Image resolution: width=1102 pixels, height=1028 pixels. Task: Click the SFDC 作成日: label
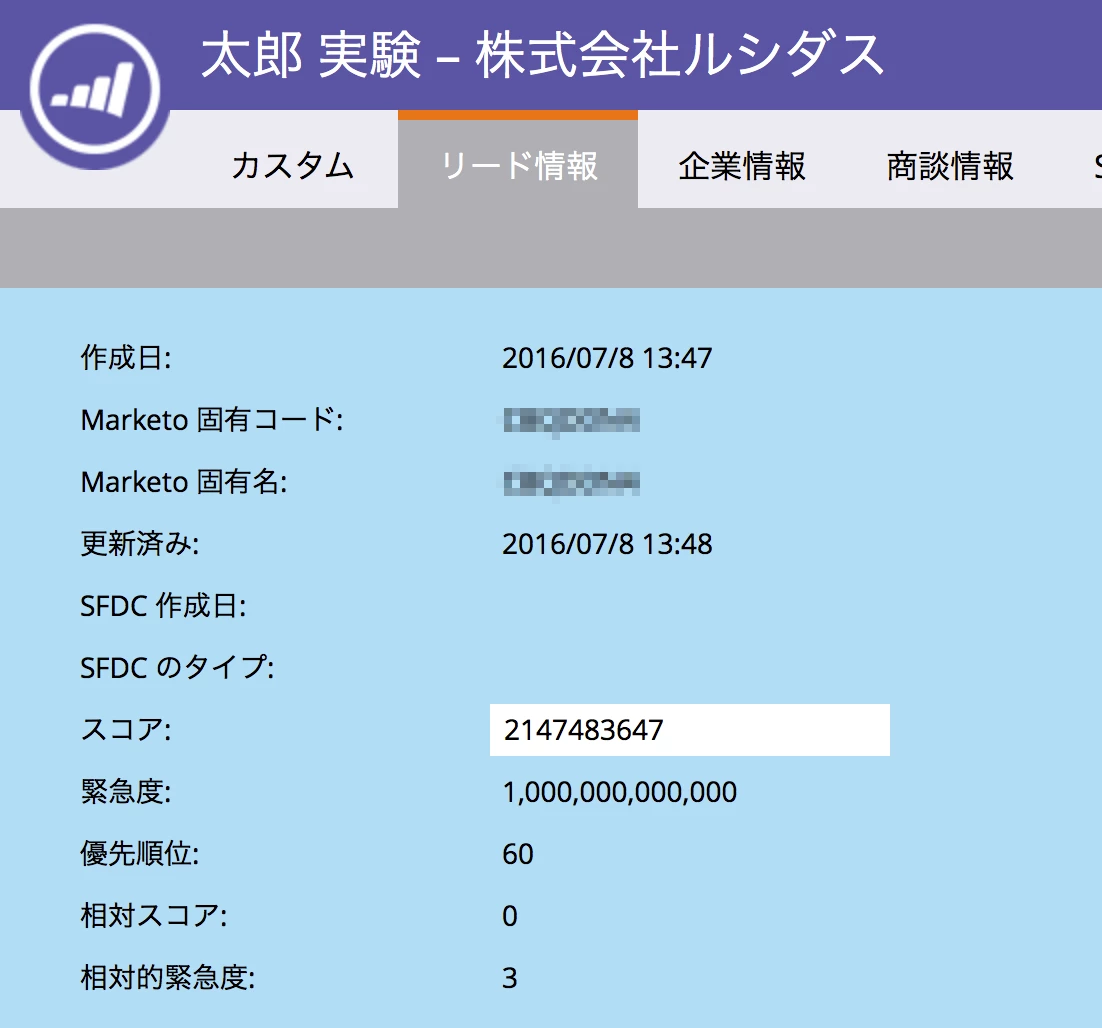click(163, 606)
